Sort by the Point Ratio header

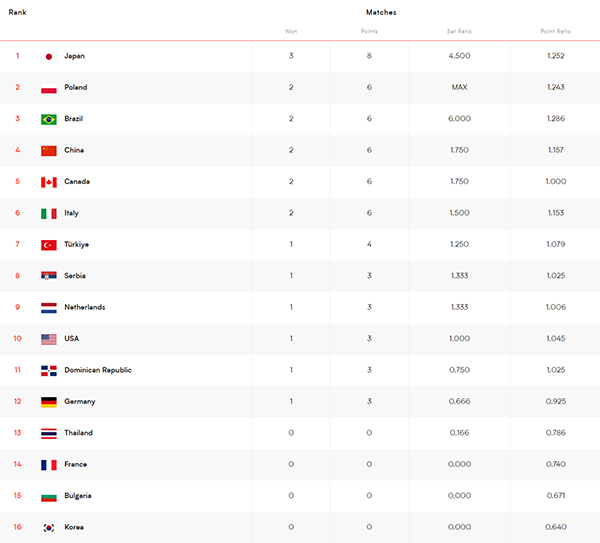coord(556,31)
